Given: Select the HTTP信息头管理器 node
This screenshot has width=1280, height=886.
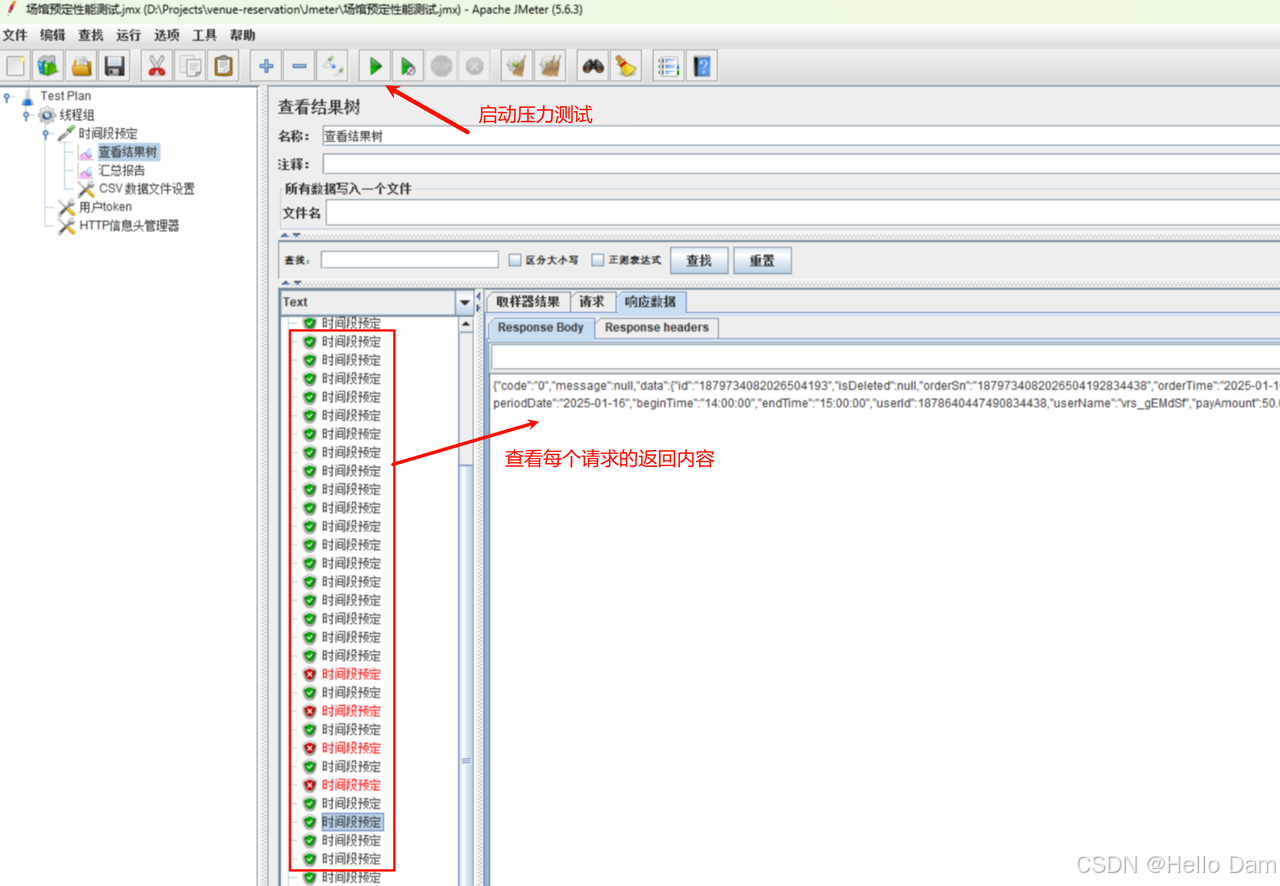Looking at the screenshot, I should coord(129,226).
